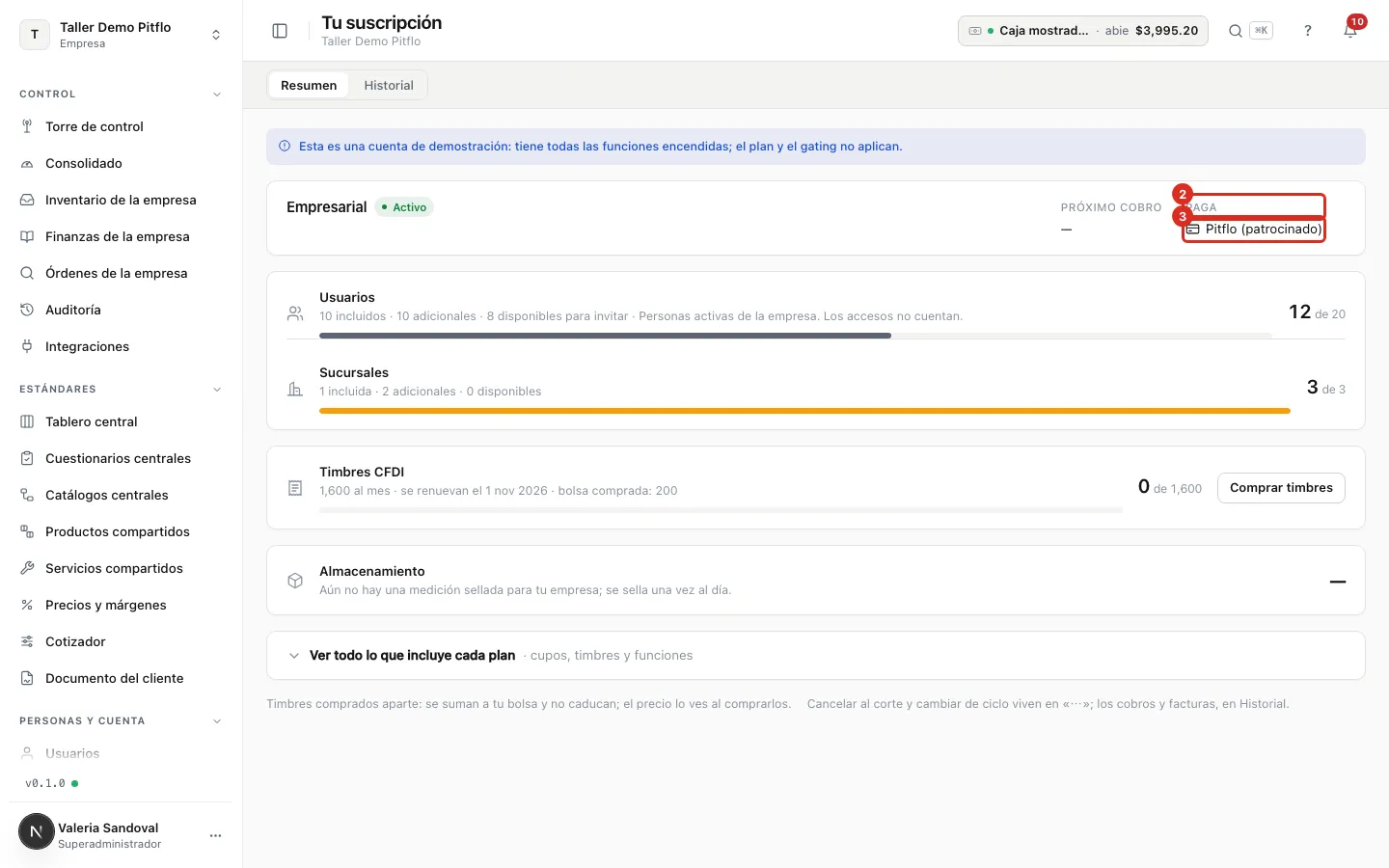Expand Ver todo lo que incluye cada plan
The height and width of the screenshot is (868, 1389).
click(x=816, y=656)
